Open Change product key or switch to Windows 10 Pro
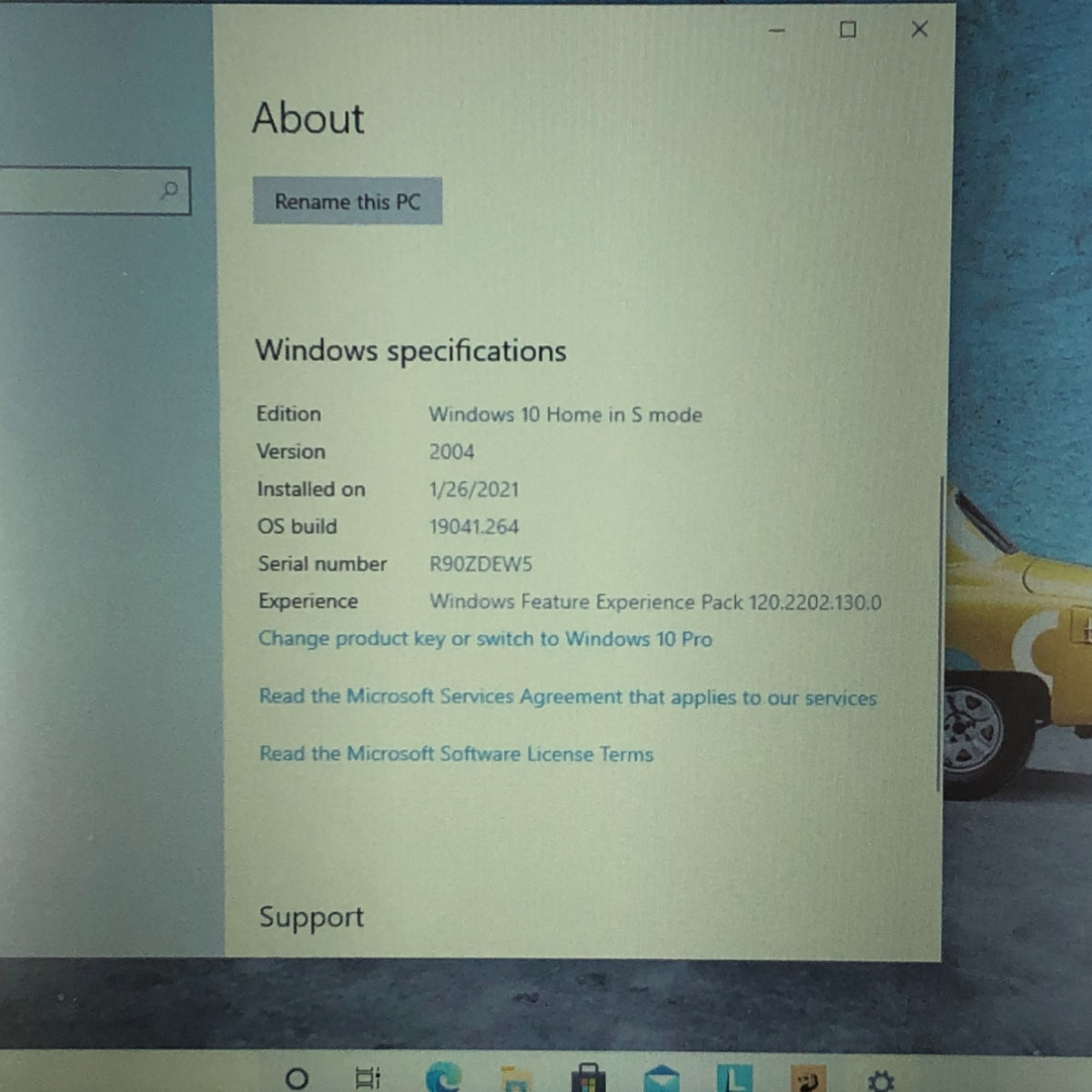1092x1092 pixels. (485, 639)
